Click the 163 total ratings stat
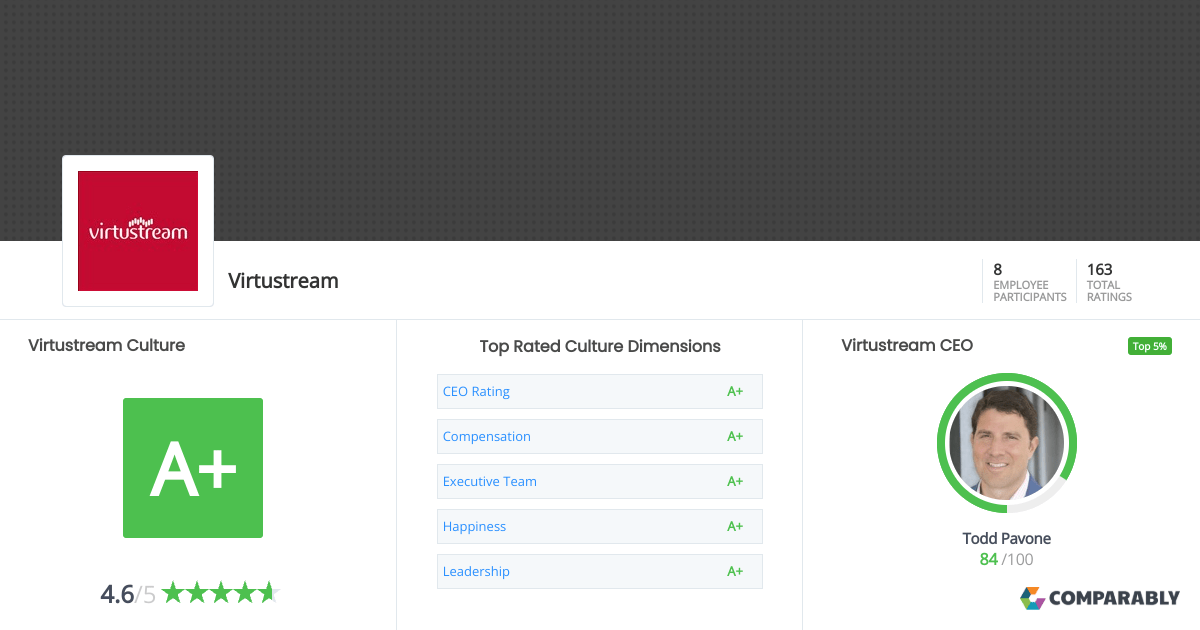This screenshot has height=630, width=1200. [1109, 282]
